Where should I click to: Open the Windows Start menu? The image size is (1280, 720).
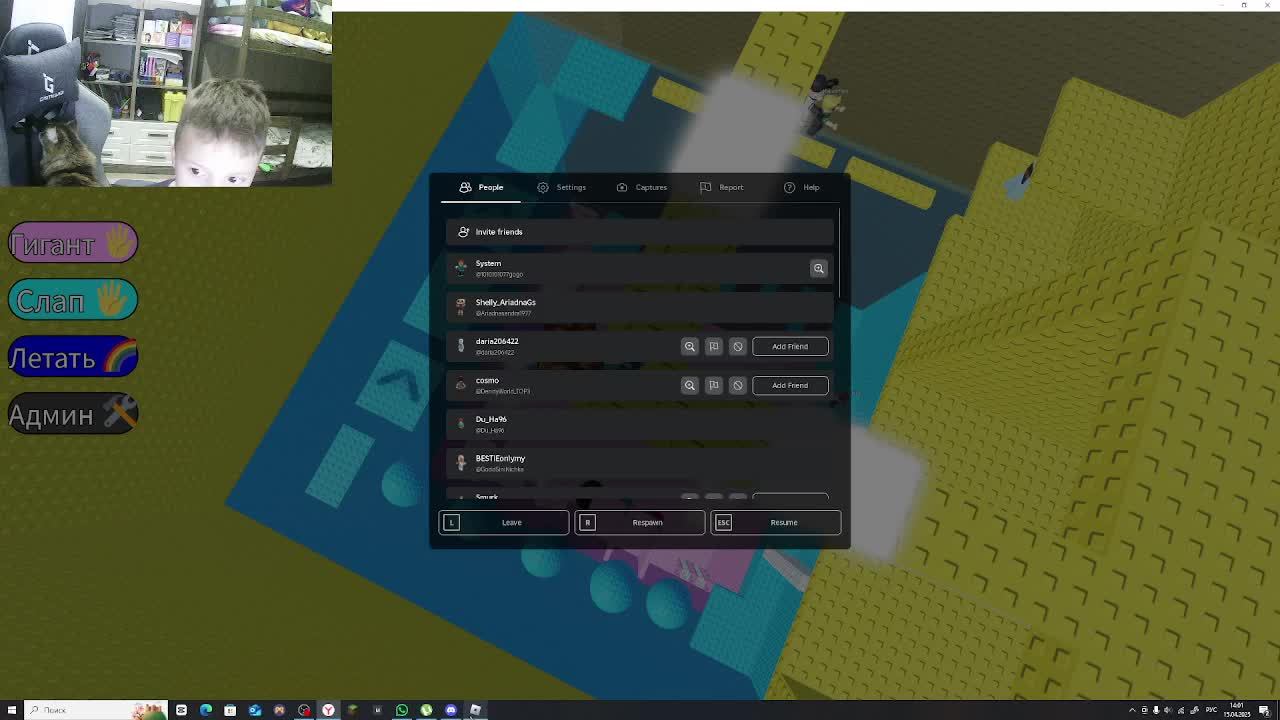(12, 710)
